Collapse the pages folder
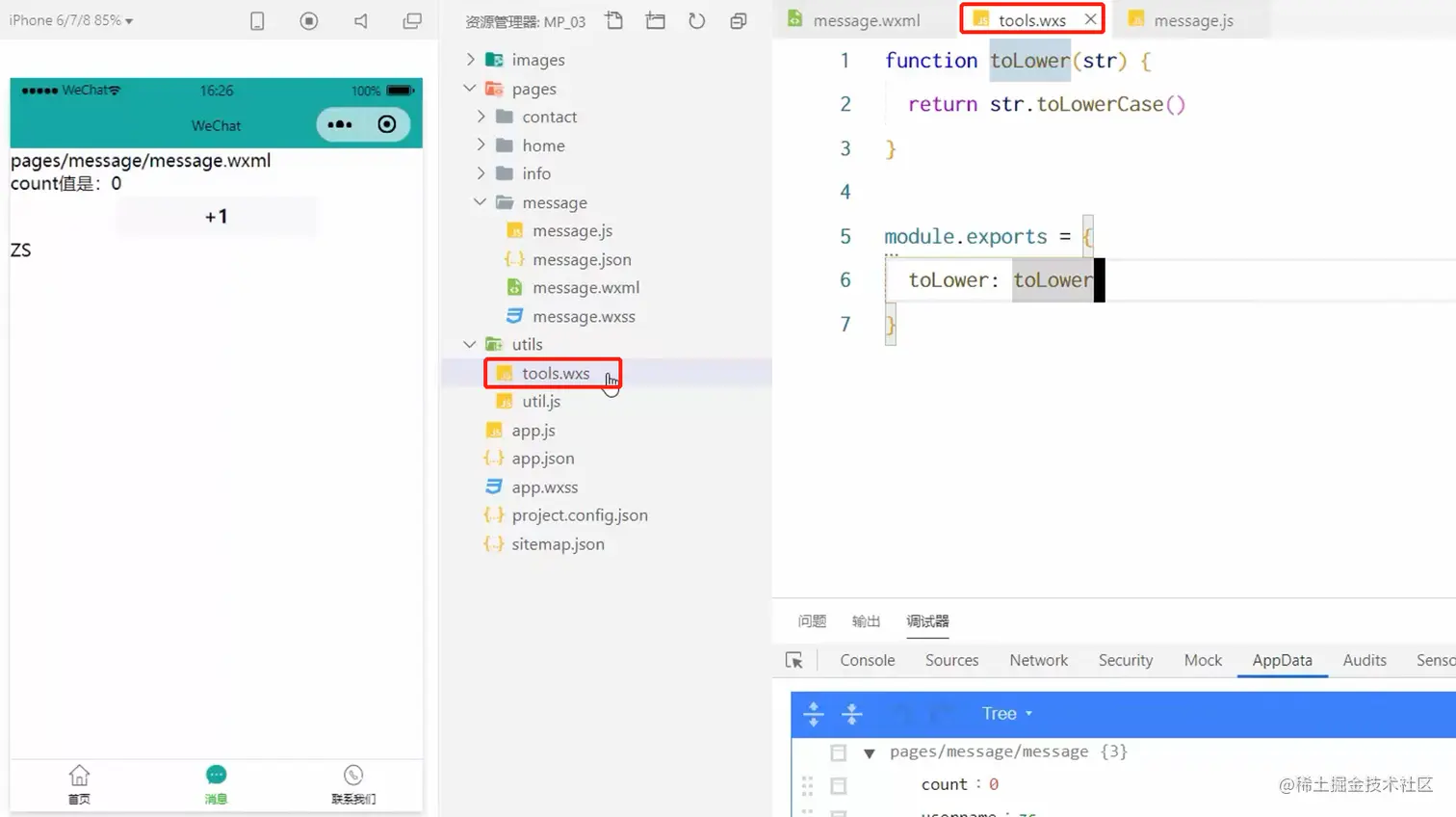Image resolution: width=1456 pixels, height=817 pixels. [470, 89]
